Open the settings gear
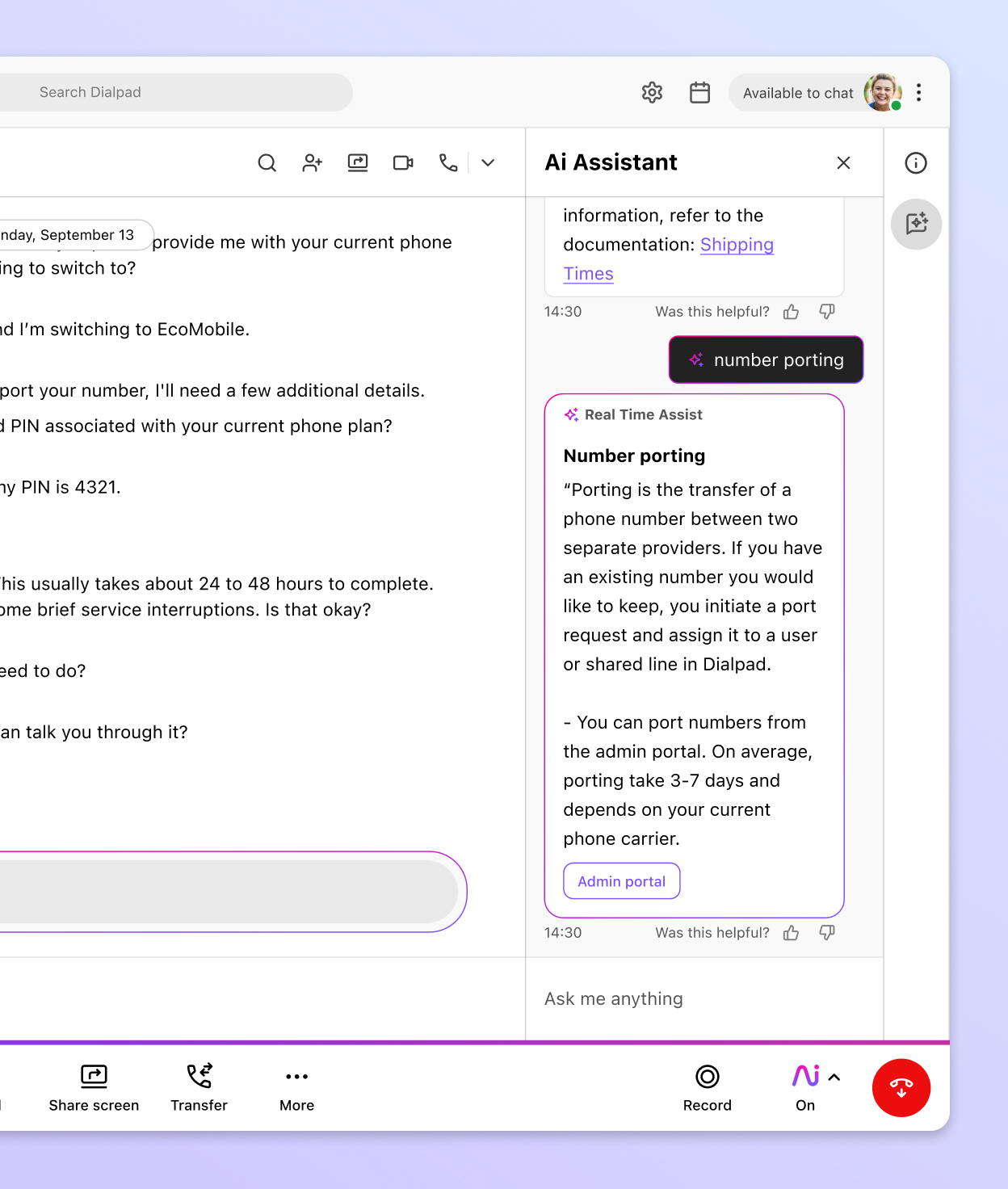Screen dimensions: 1008x1189 coord(652,92)
